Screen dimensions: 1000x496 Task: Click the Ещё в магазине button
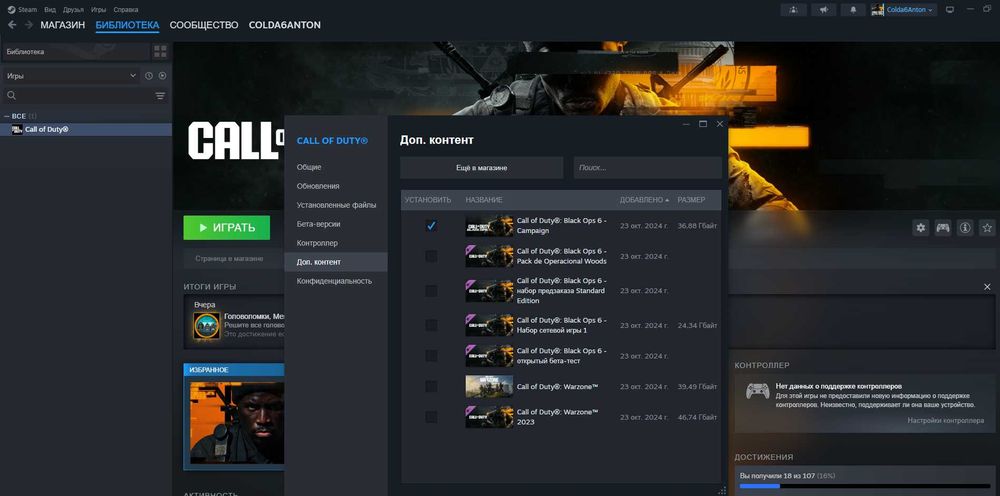tap(482, 168)
